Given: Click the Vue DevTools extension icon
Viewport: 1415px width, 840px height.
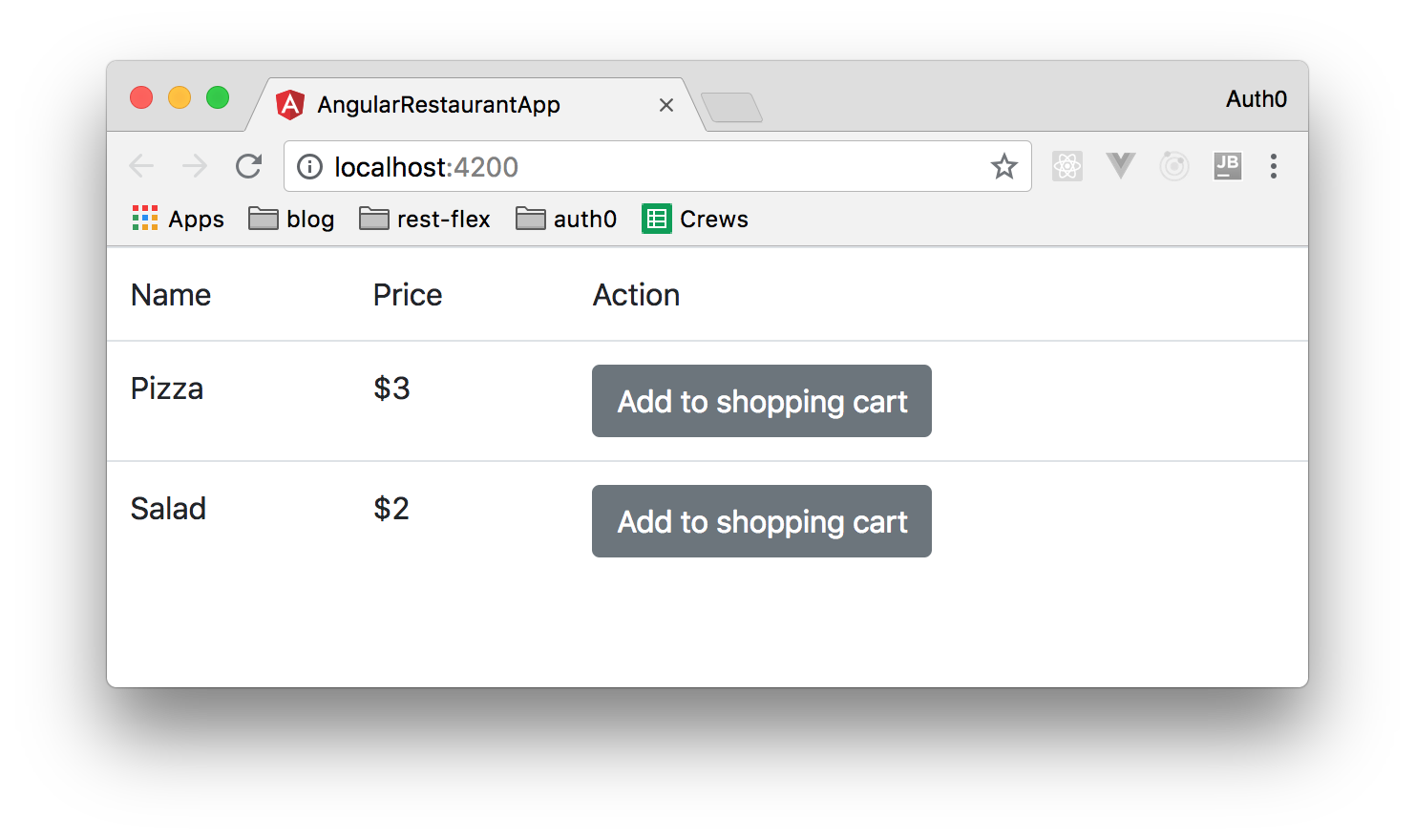Looking at the screenshot, I should 1120,166.
